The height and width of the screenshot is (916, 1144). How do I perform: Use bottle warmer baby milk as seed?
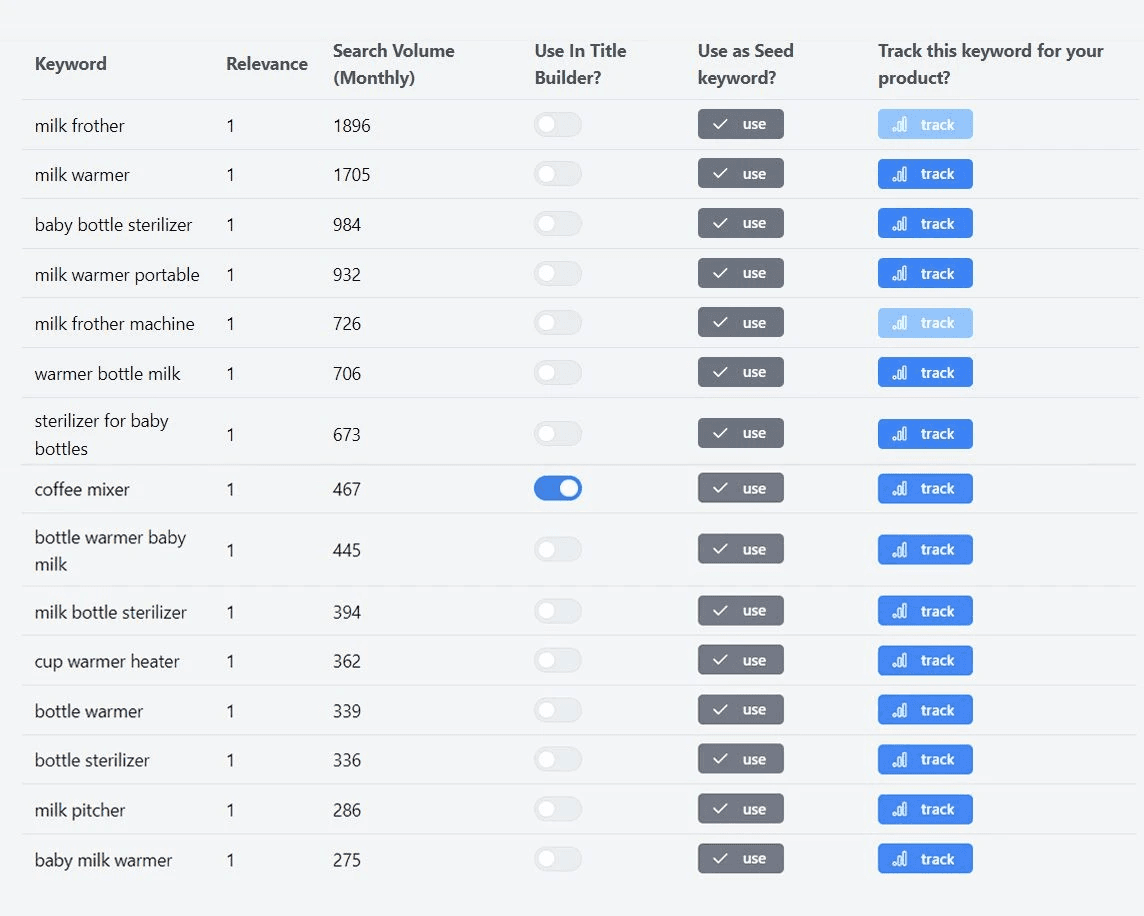pyautogui.click(x=741, y=549)
